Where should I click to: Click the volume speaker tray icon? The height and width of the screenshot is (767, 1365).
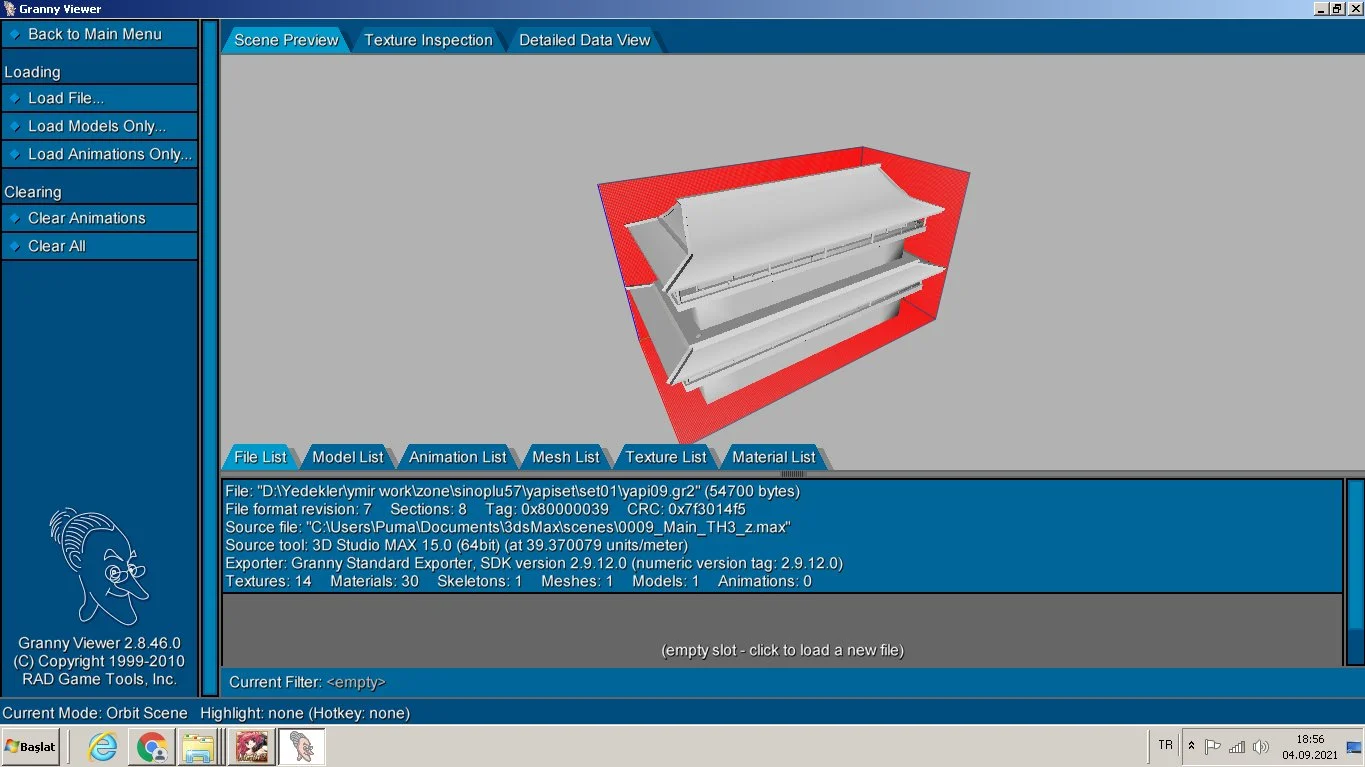pos(1261,746)
